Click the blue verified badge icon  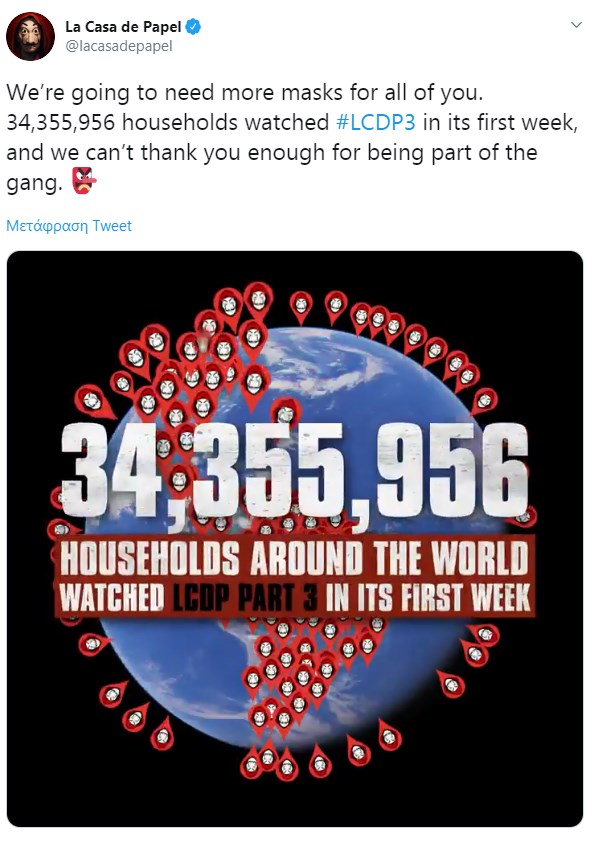(193, 27)
